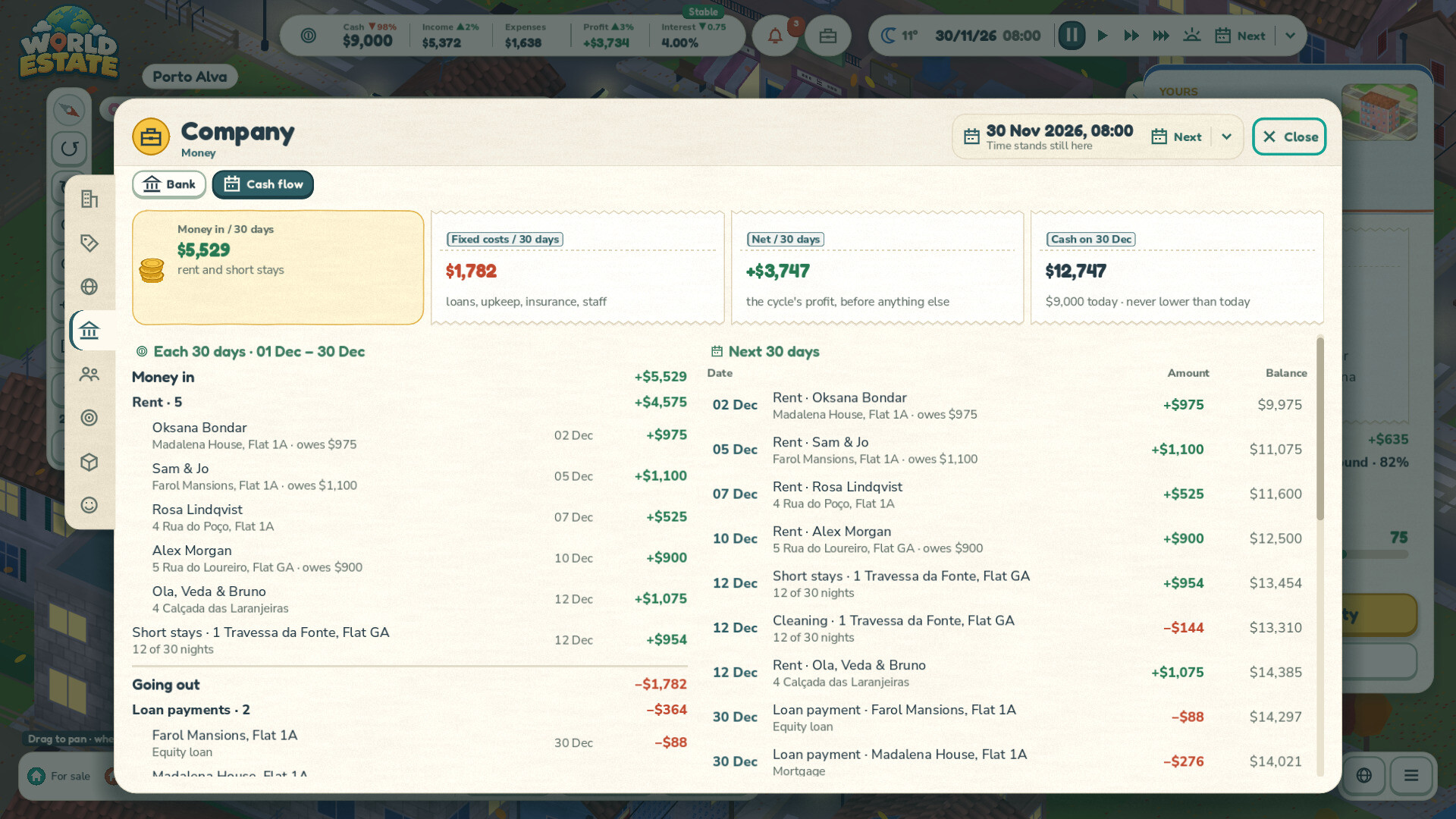This screenshot has width=1456, height=819.
Task: Click the Company briefcase badge icon
Action: click(x=151, y=136)
